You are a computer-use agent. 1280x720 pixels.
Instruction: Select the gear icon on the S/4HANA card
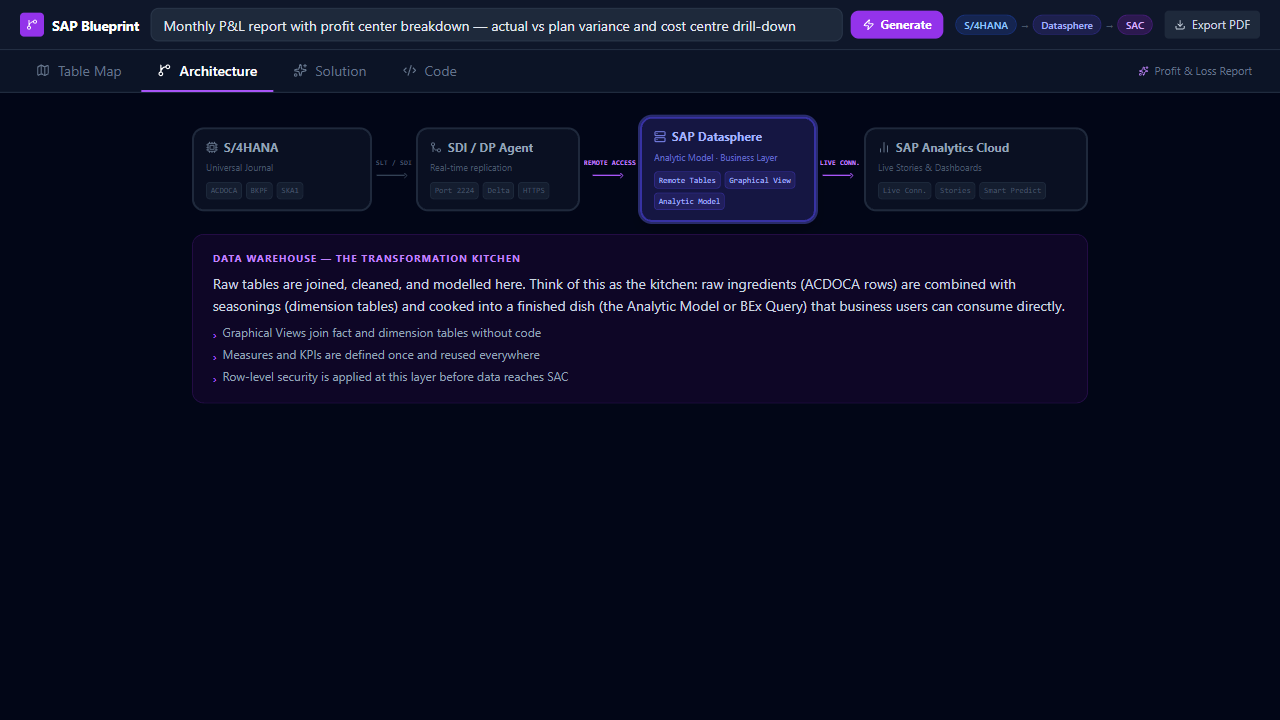tap(212, 147)
